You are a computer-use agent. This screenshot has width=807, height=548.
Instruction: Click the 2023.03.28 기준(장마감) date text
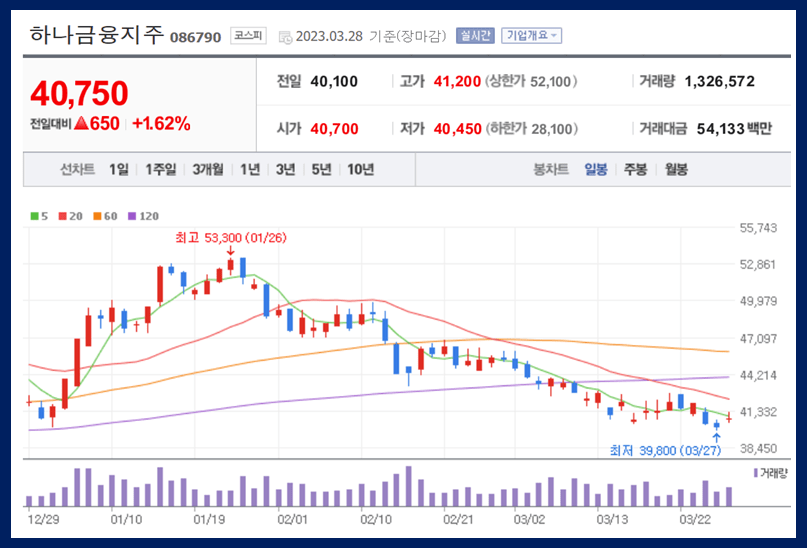(371, 36)
